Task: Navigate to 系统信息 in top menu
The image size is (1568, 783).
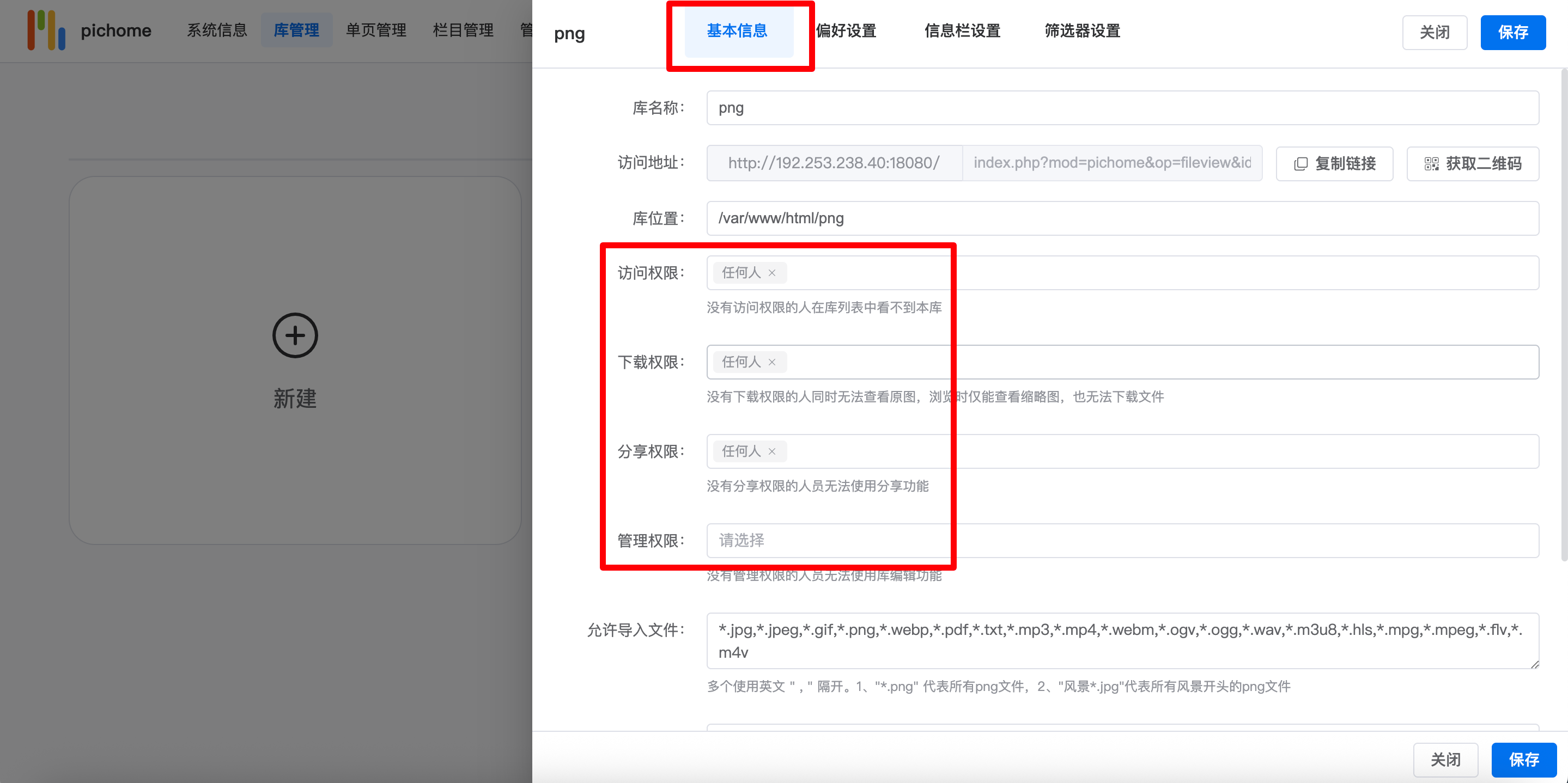Action: coord(217,30)
